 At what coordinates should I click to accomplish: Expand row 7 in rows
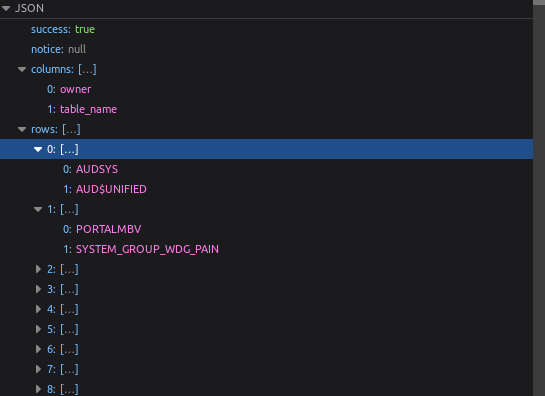pyautogui.click(x=38, y=369)
